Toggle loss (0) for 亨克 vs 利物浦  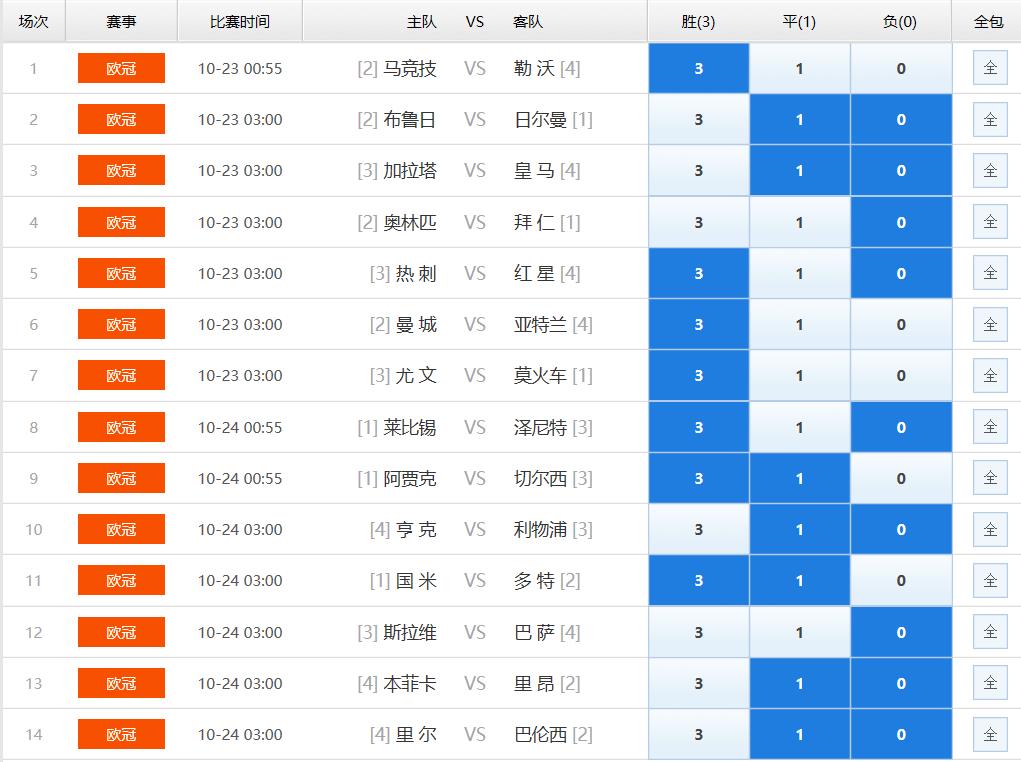coord(901,529)
